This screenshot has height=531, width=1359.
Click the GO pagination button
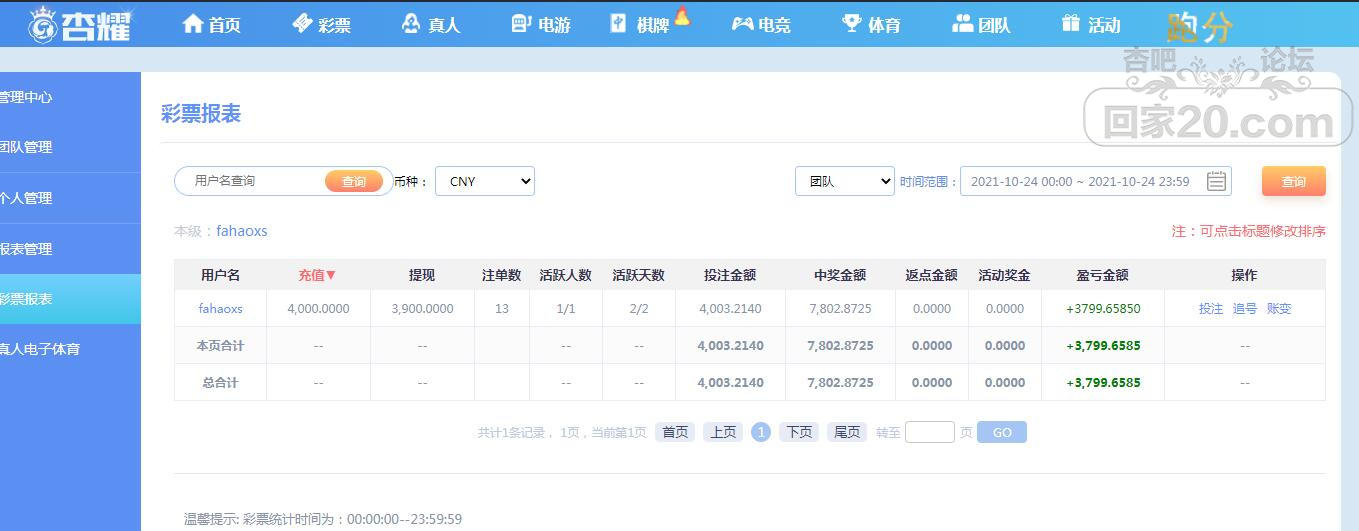(x=1002, y=432)
